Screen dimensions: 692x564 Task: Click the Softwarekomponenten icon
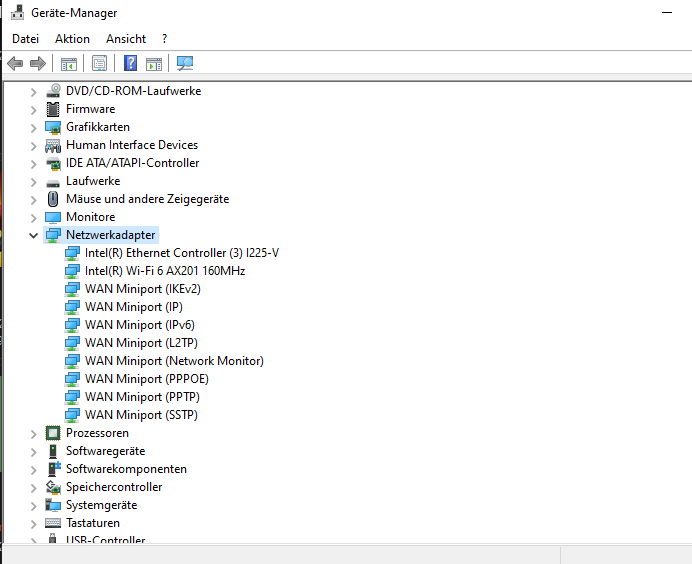[x=54, y=469]
